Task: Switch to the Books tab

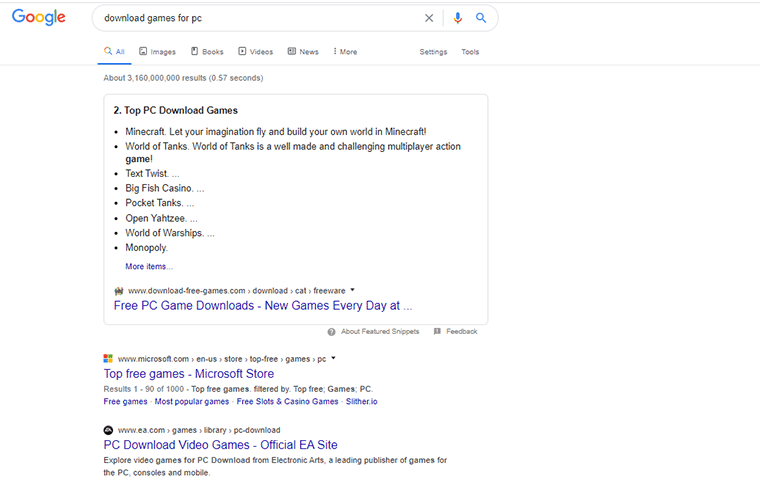Action: [x=207, y=51]
